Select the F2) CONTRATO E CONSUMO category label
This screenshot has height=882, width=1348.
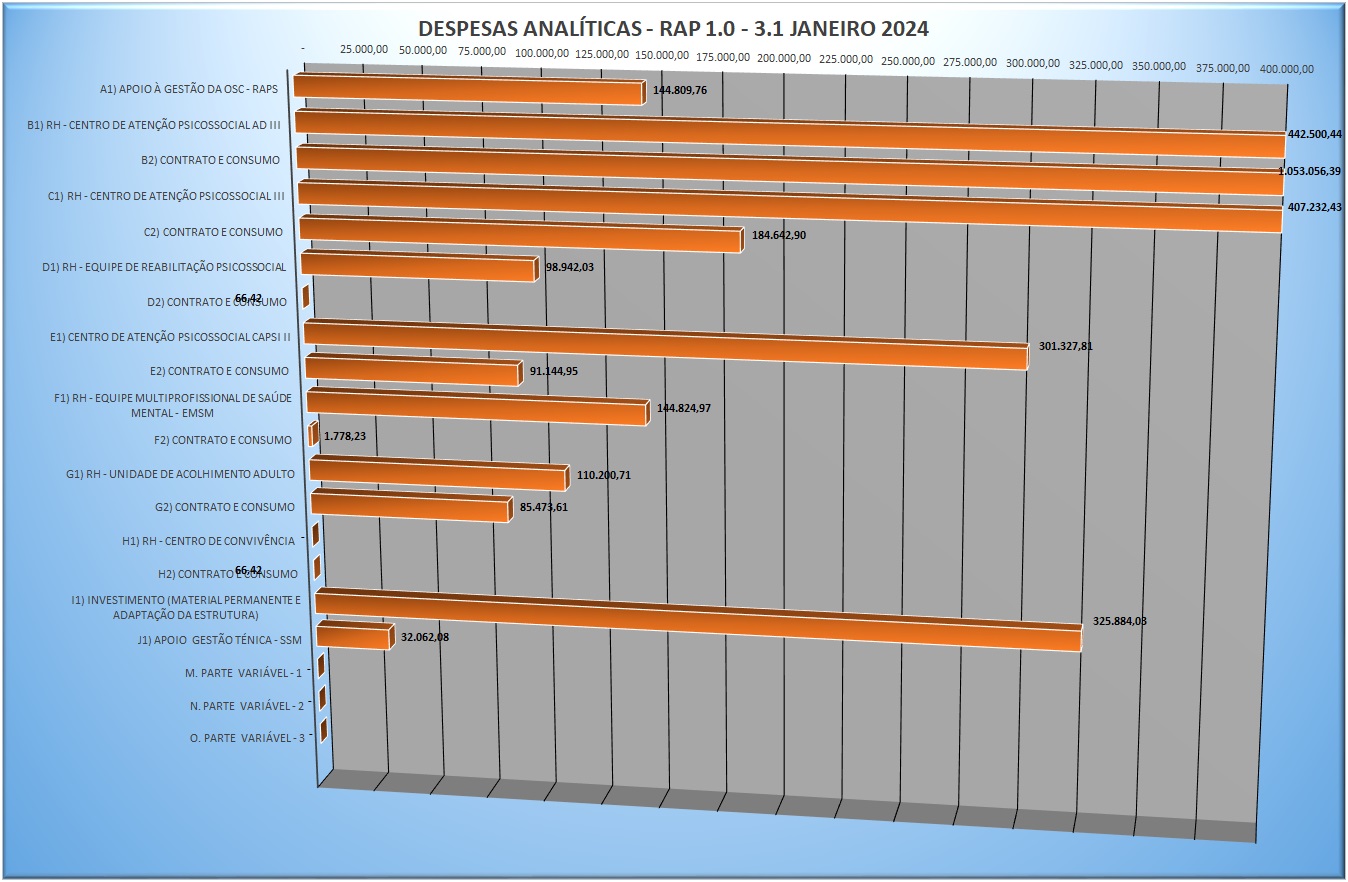pos(223,440)
